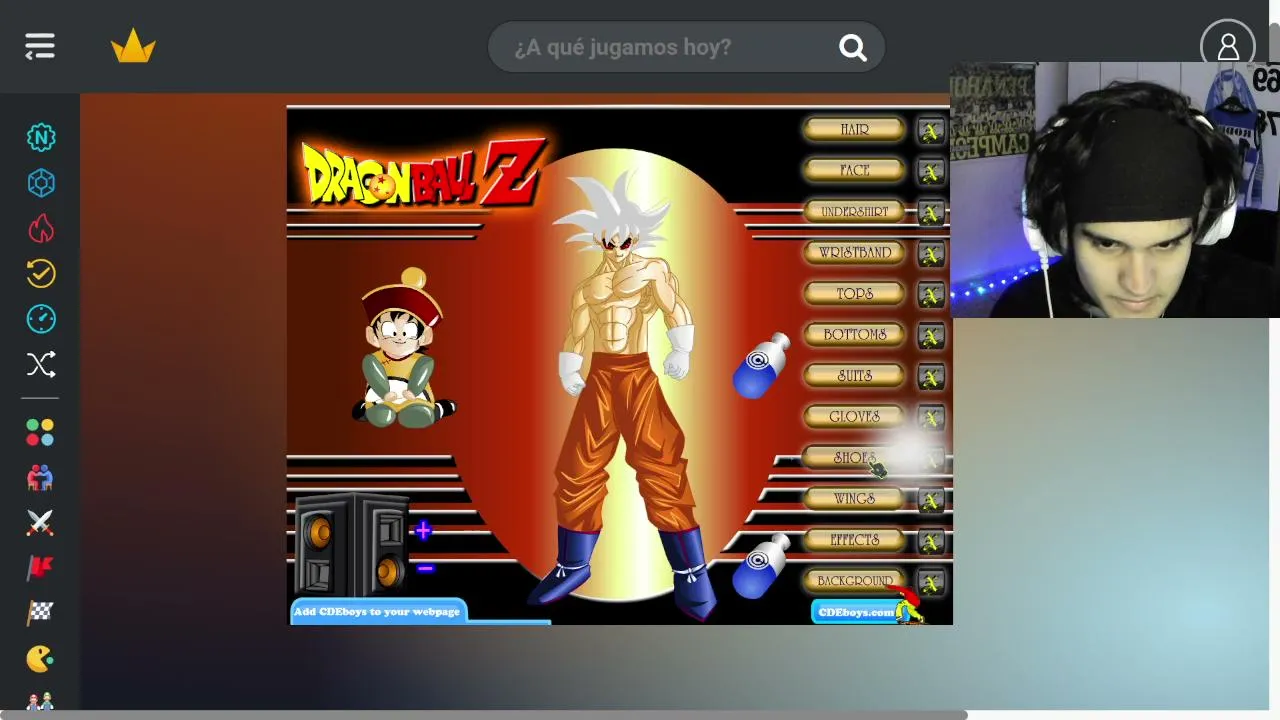
Task: Open the checkered flag racing games icon
Action: click(40, 612)
